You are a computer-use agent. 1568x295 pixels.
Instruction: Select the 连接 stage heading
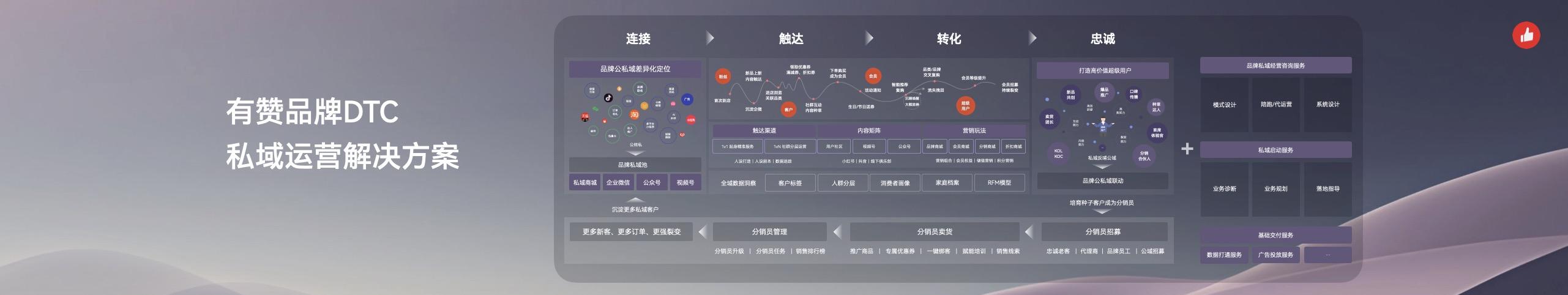638,39
